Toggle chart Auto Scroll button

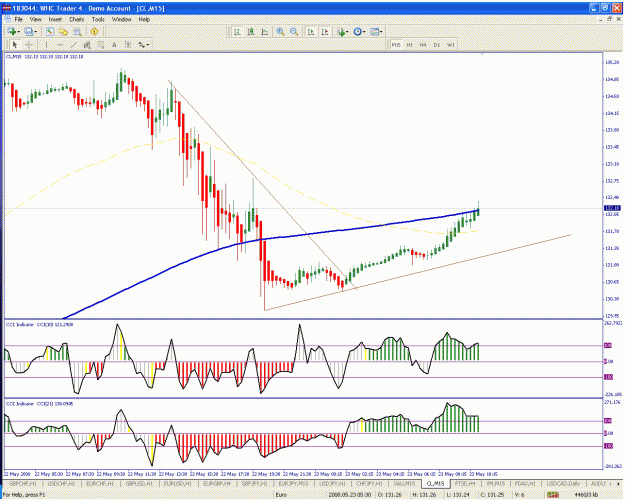tap(311, 31)
